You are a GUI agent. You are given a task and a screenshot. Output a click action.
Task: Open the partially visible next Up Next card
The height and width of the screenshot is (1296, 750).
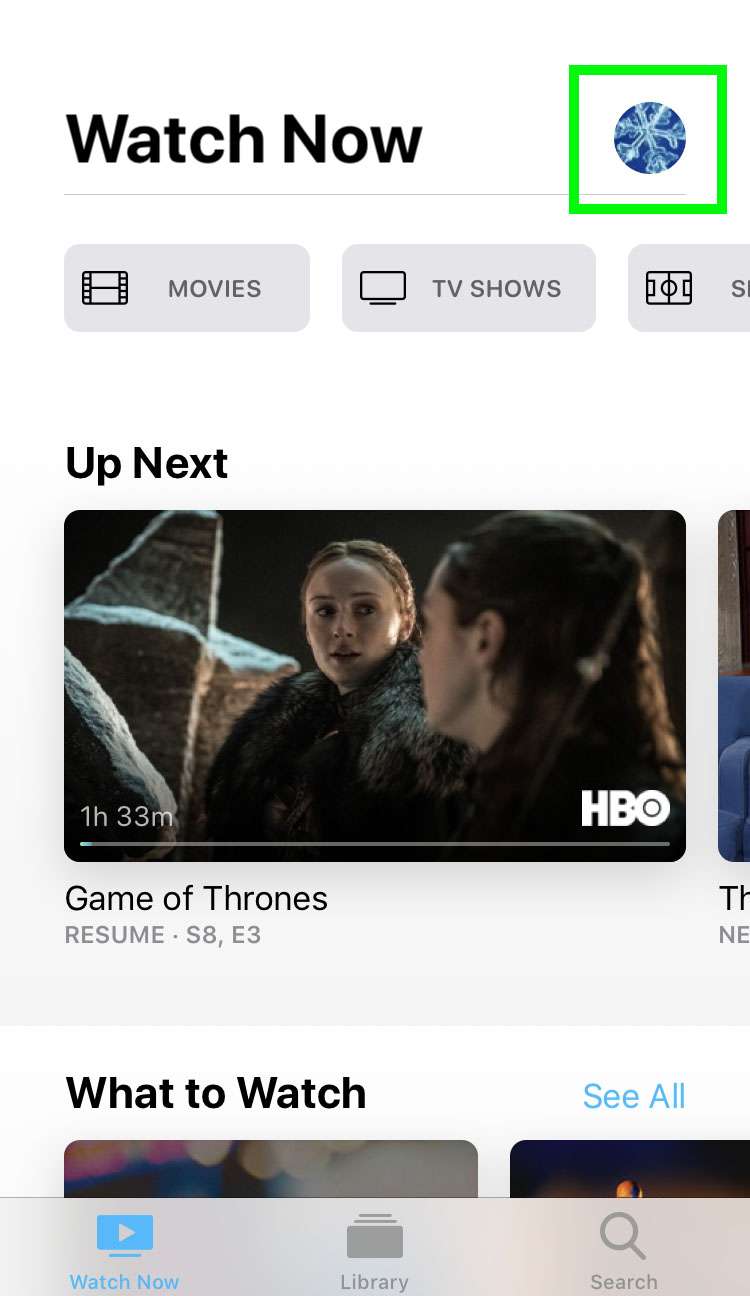point(734,686)
